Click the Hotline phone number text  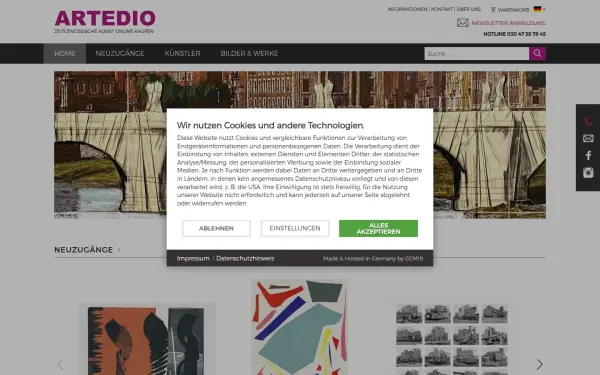tap(514, 34)
